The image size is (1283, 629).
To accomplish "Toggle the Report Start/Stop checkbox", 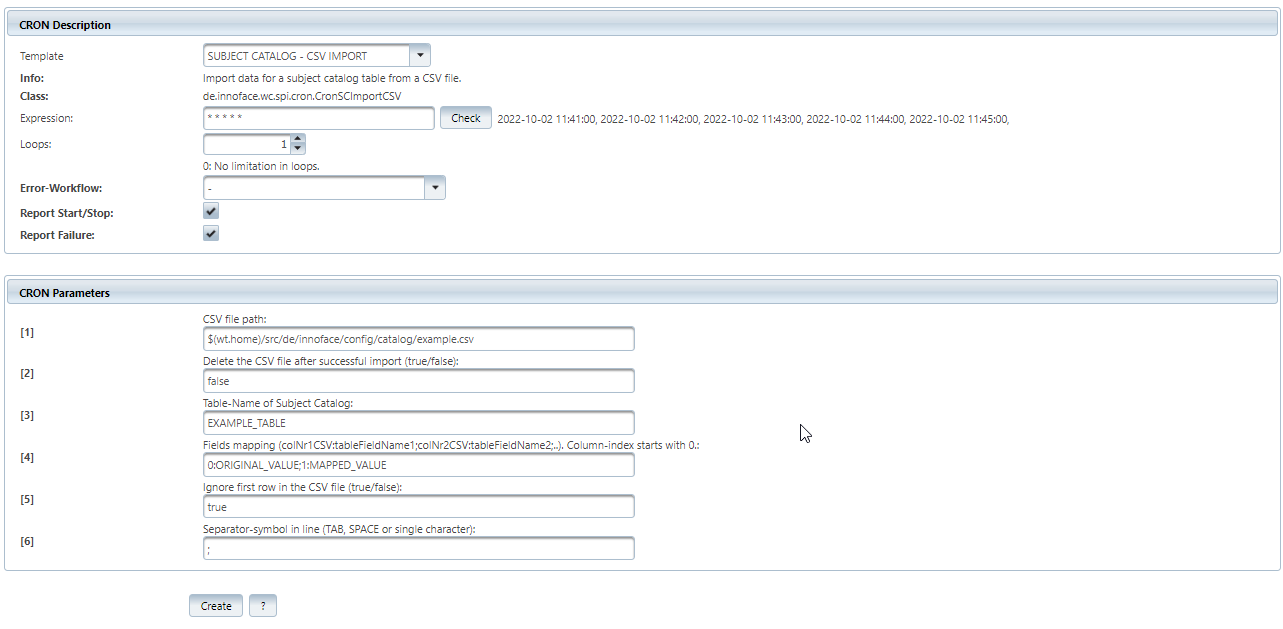I will [x=211, y=212].
